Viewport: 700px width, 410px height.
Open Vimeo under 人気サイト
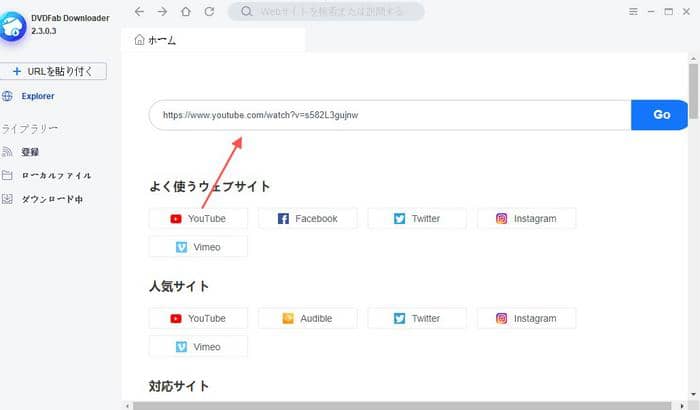[198, 347]
